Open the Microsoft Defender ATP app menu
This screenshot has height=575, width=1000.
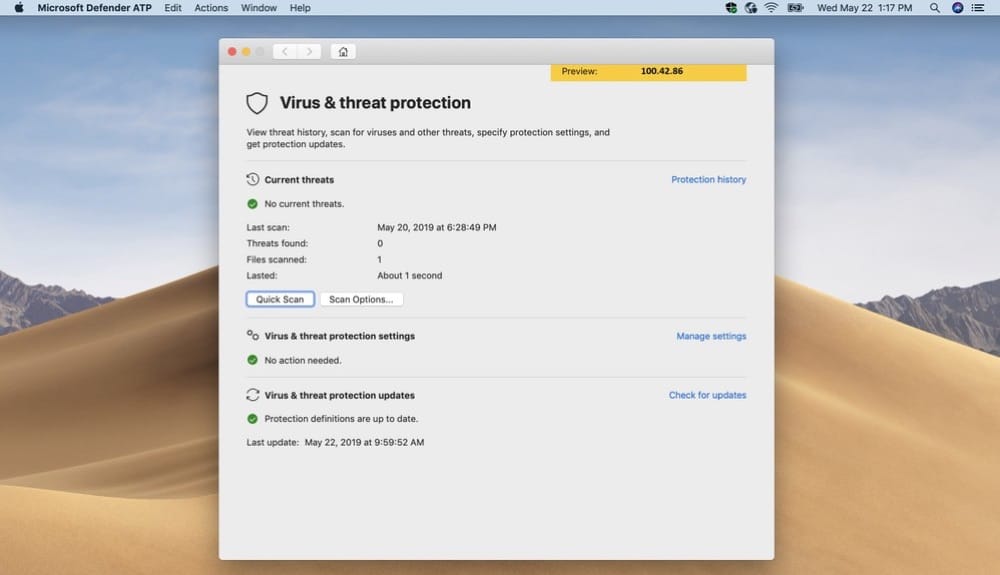[x=94, y=8]
